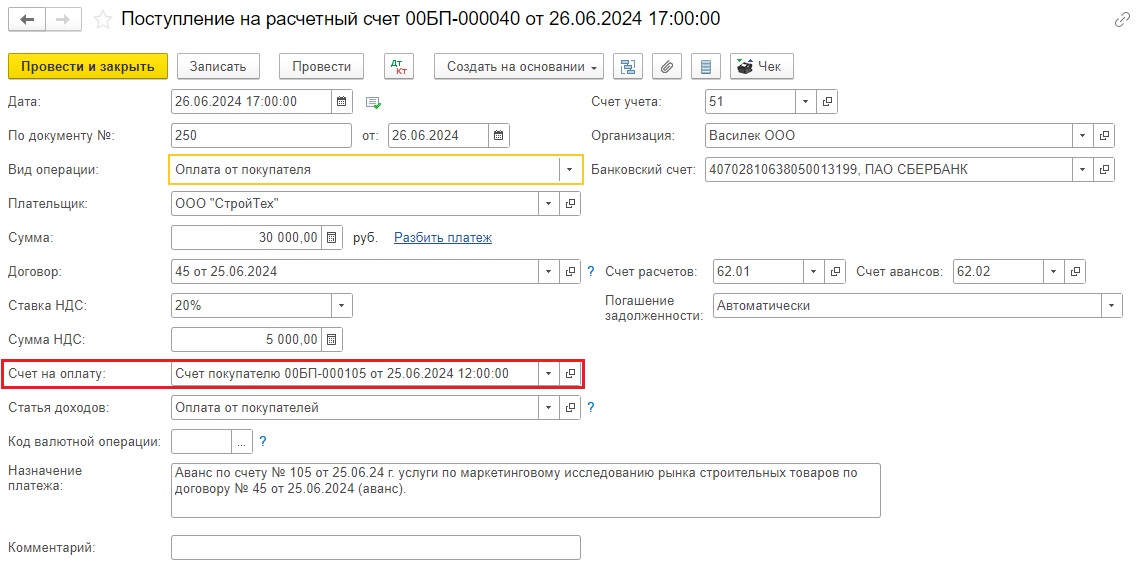Expand Организация dropdown
The height and width of the screenshot is (565, 1140).
pos(1083,135)
